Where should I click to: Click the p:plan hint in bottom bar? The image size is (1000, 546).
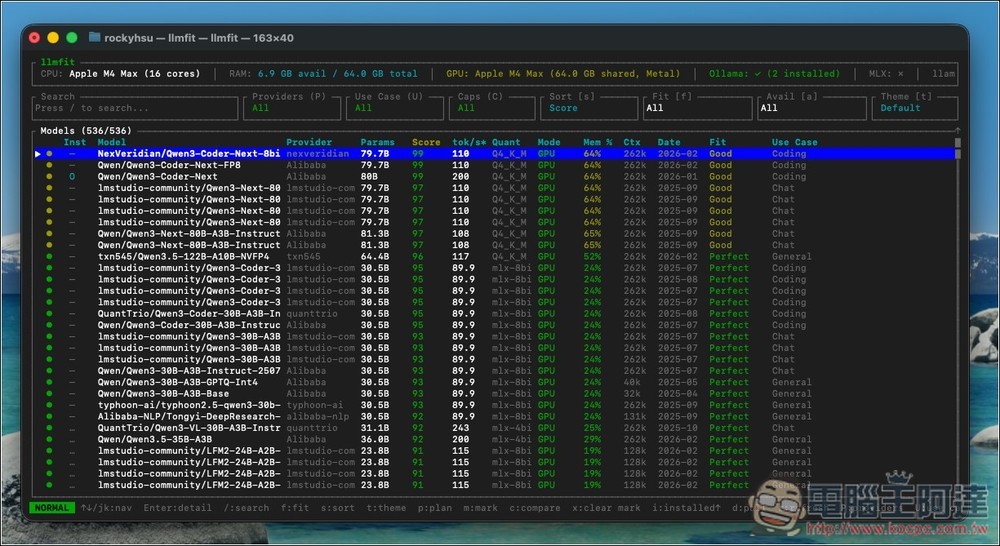pos(431,508)
